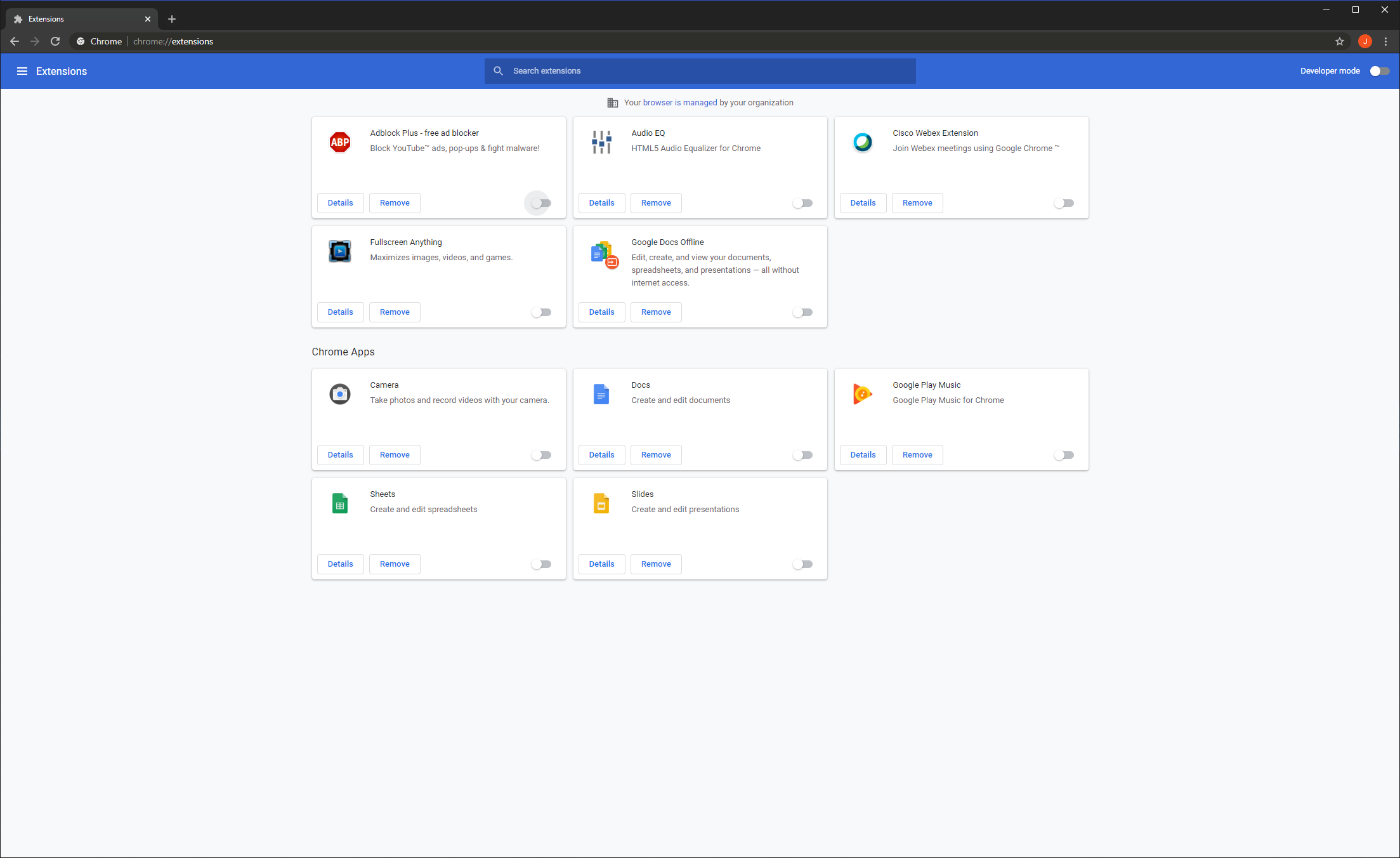Reload the page using refresh icon

tap(55, 41)
